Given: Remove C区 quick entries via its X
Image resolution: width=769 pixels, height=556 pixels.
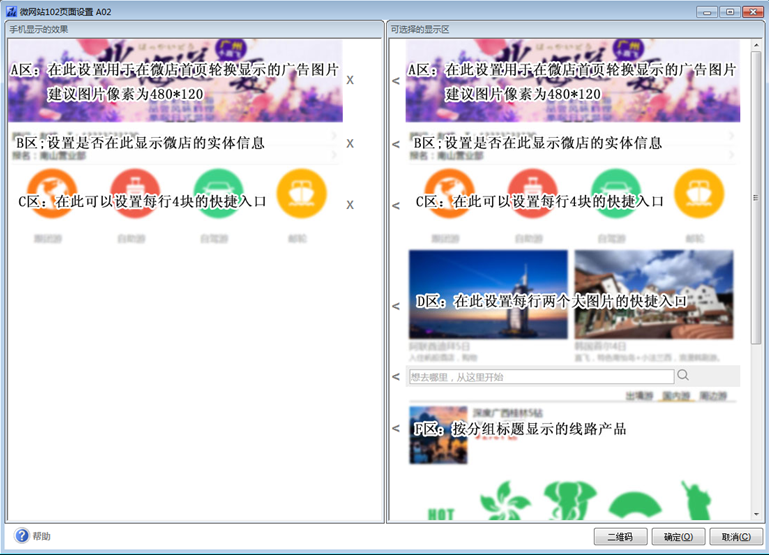Looking at the screenshot, I should 350,205.
